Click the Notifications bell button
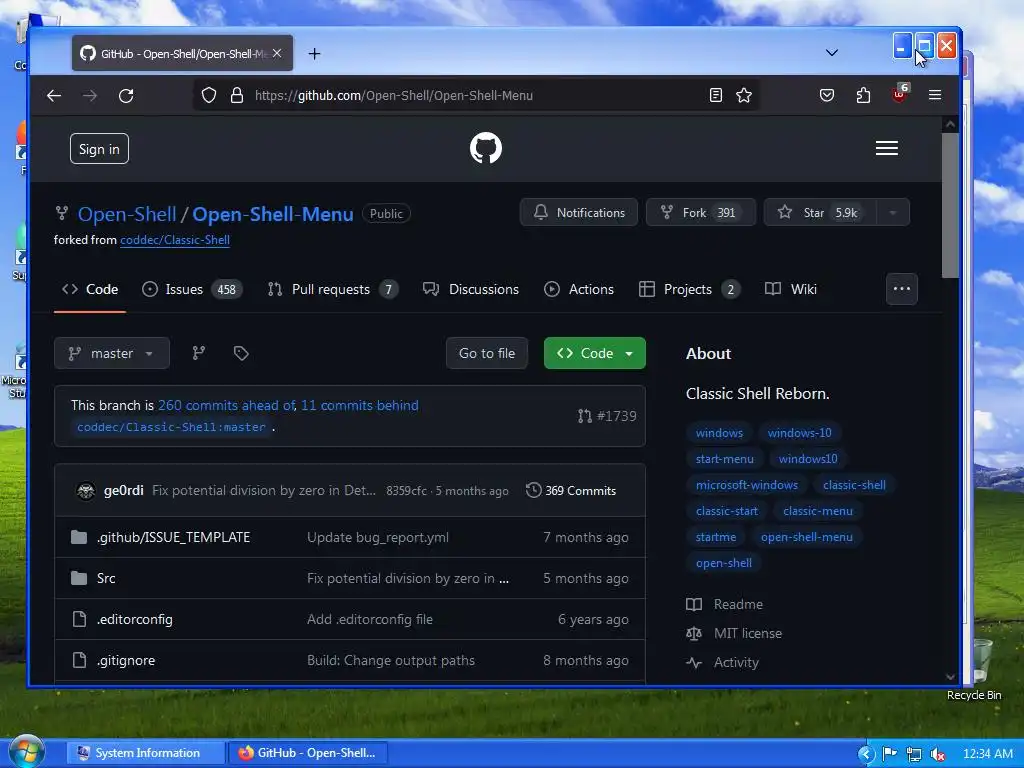Viewport: 1024px width, 768px height. click(579, 212)
